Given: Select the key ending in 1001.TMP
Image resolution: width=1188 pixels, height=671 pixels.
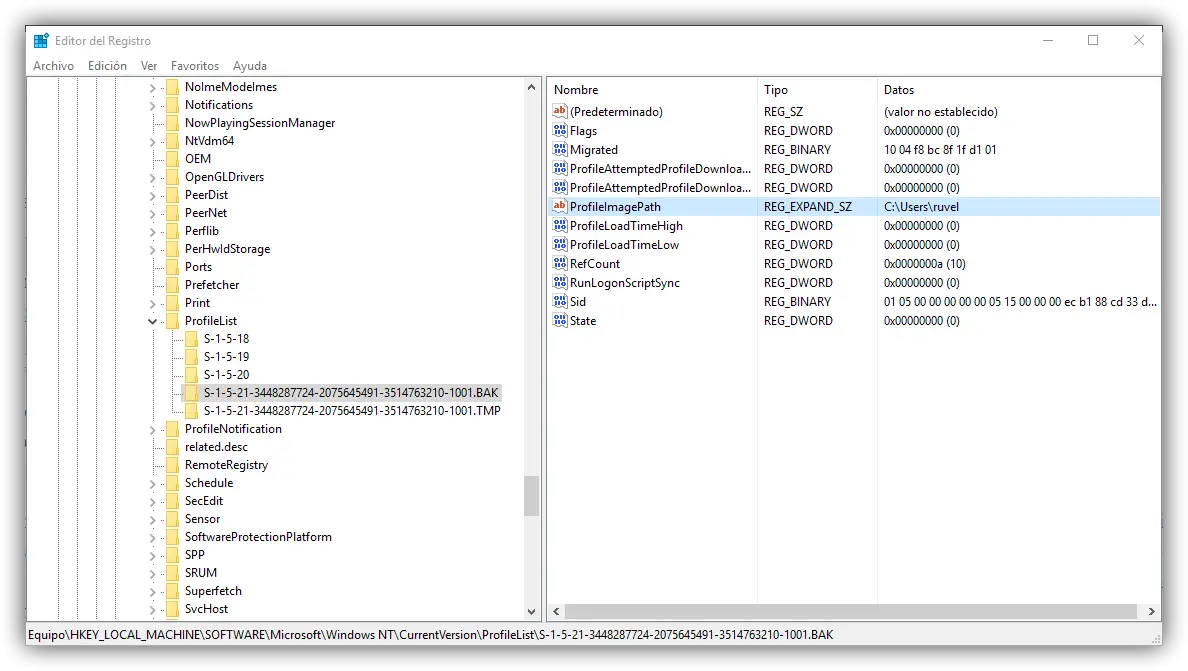Looking at the screenshot, I should (x=352, y=410).
